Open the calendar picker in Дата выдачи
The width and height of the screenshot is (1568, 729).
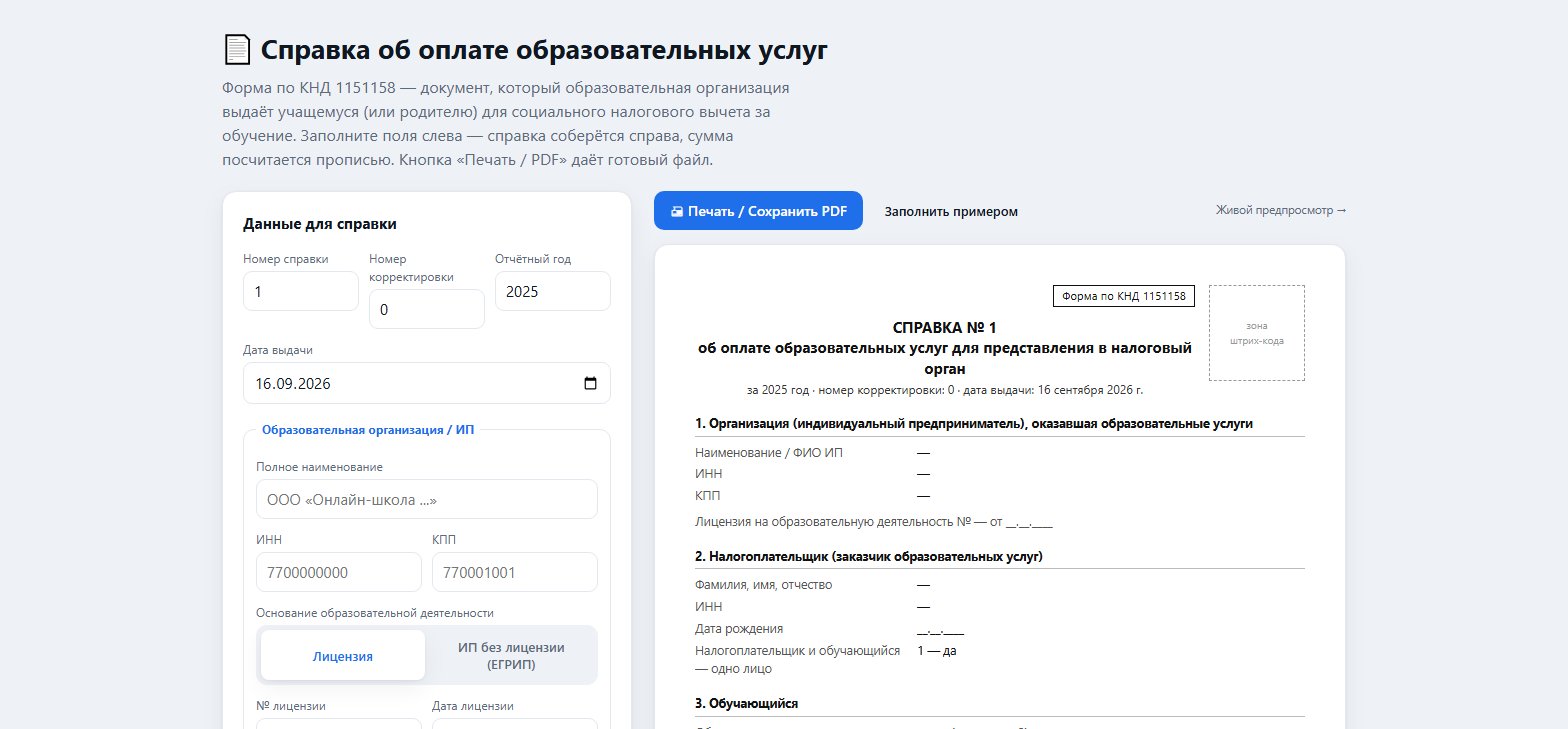(589, 383)
